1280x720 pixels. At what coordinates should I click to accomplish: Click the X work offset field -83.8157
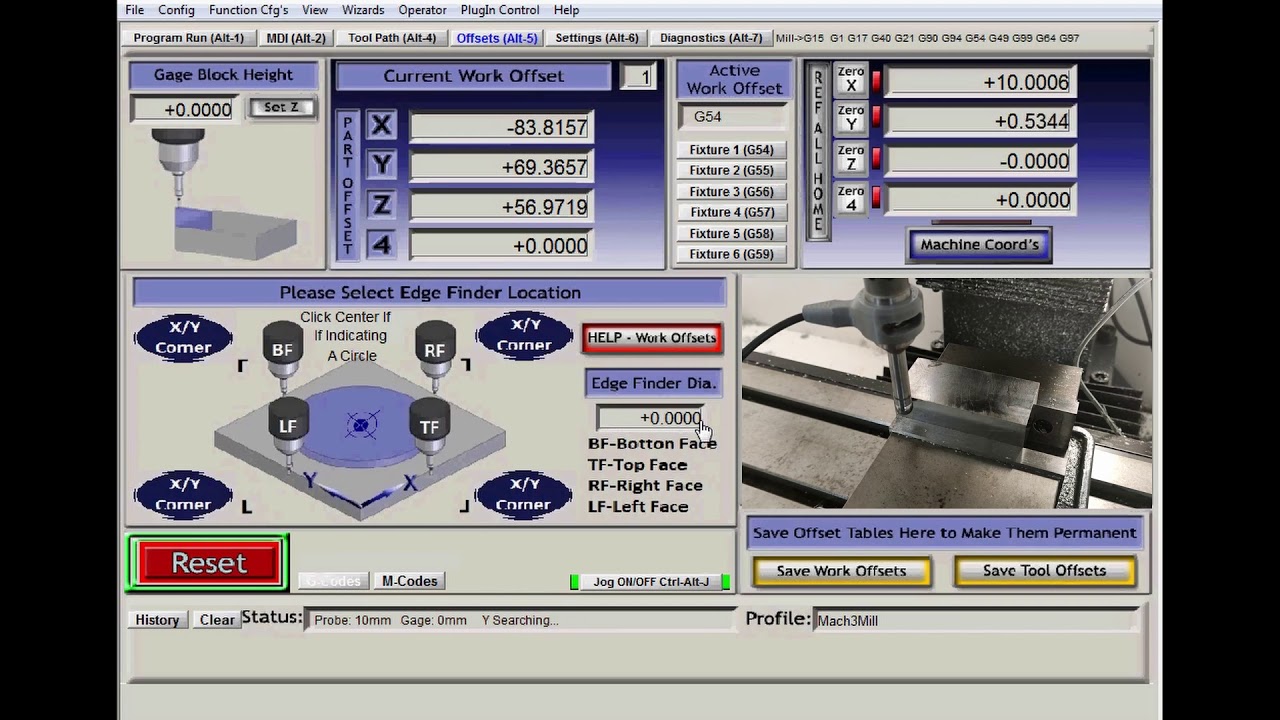(502, 127)
